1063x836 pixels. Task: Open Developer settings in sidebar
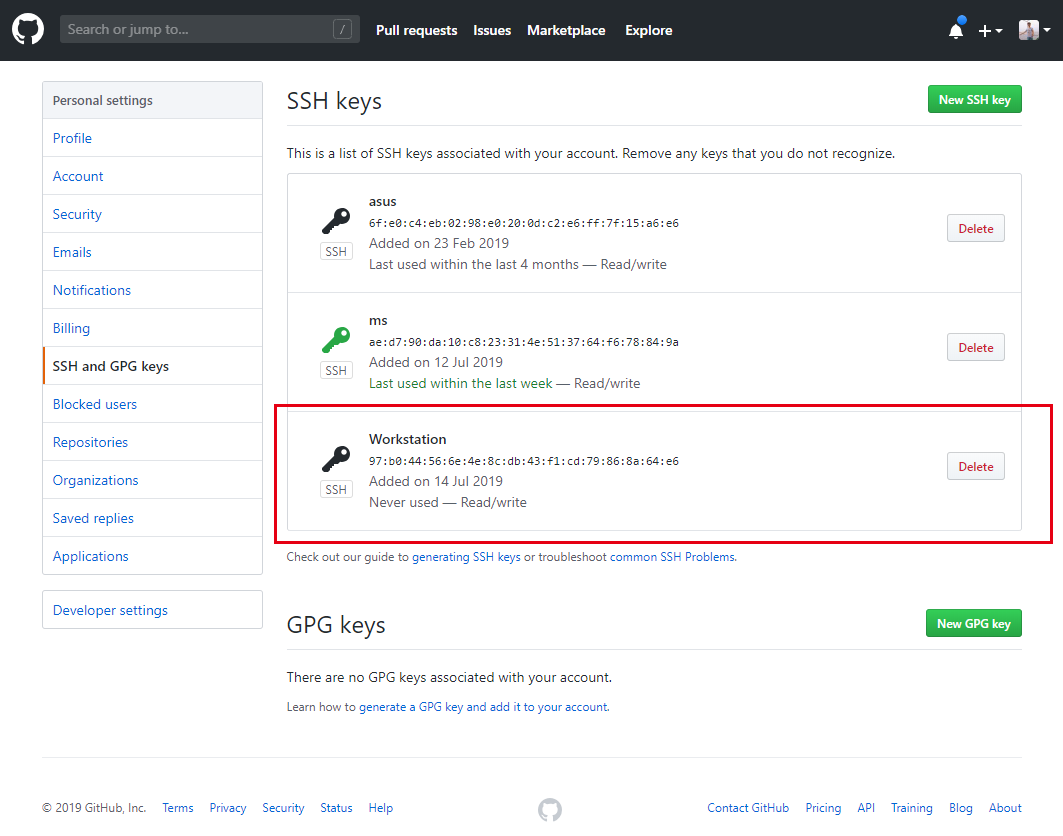(110, 610)
